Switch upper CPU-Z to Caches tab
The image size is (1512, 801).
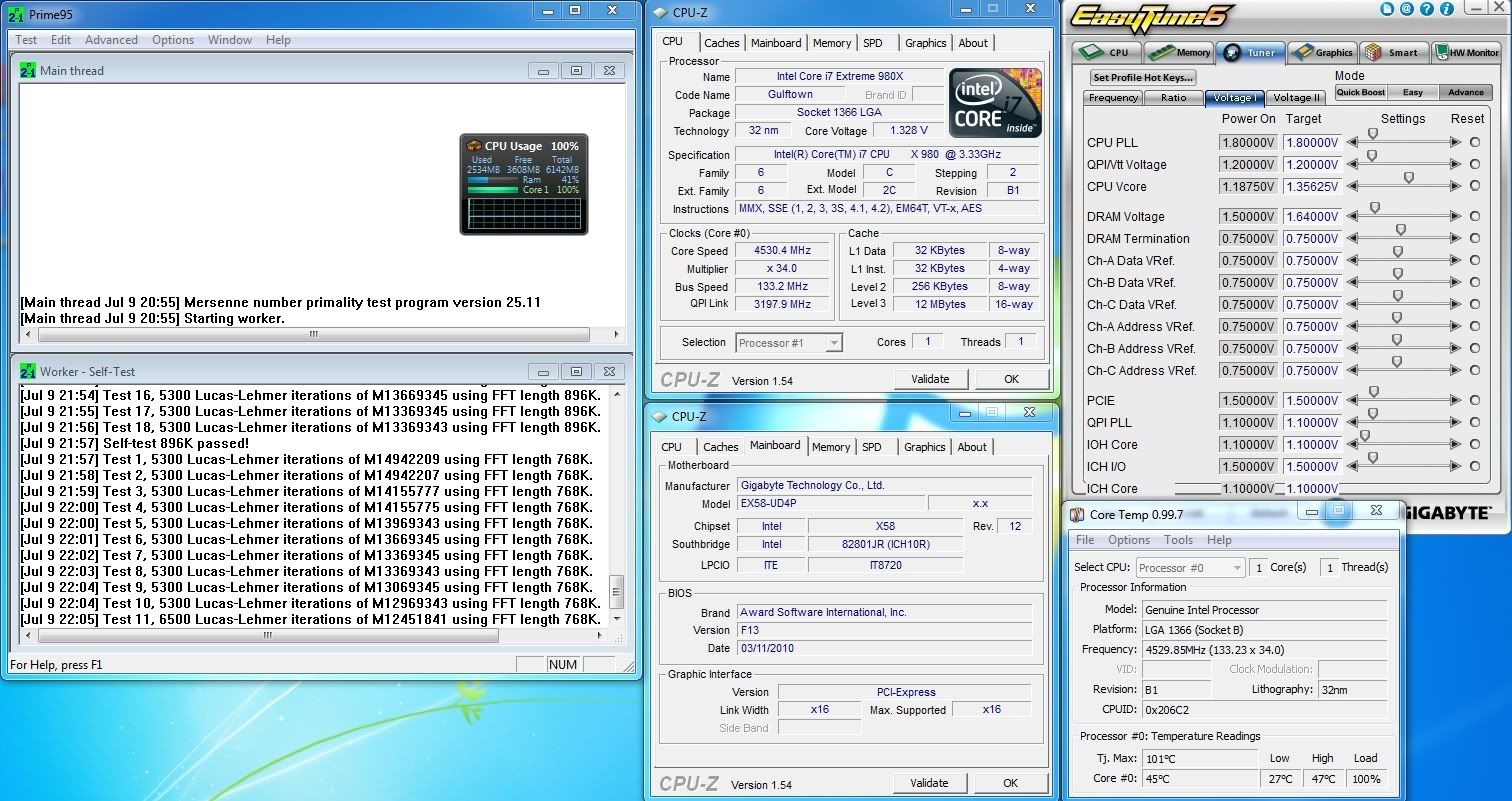[722, 43]
